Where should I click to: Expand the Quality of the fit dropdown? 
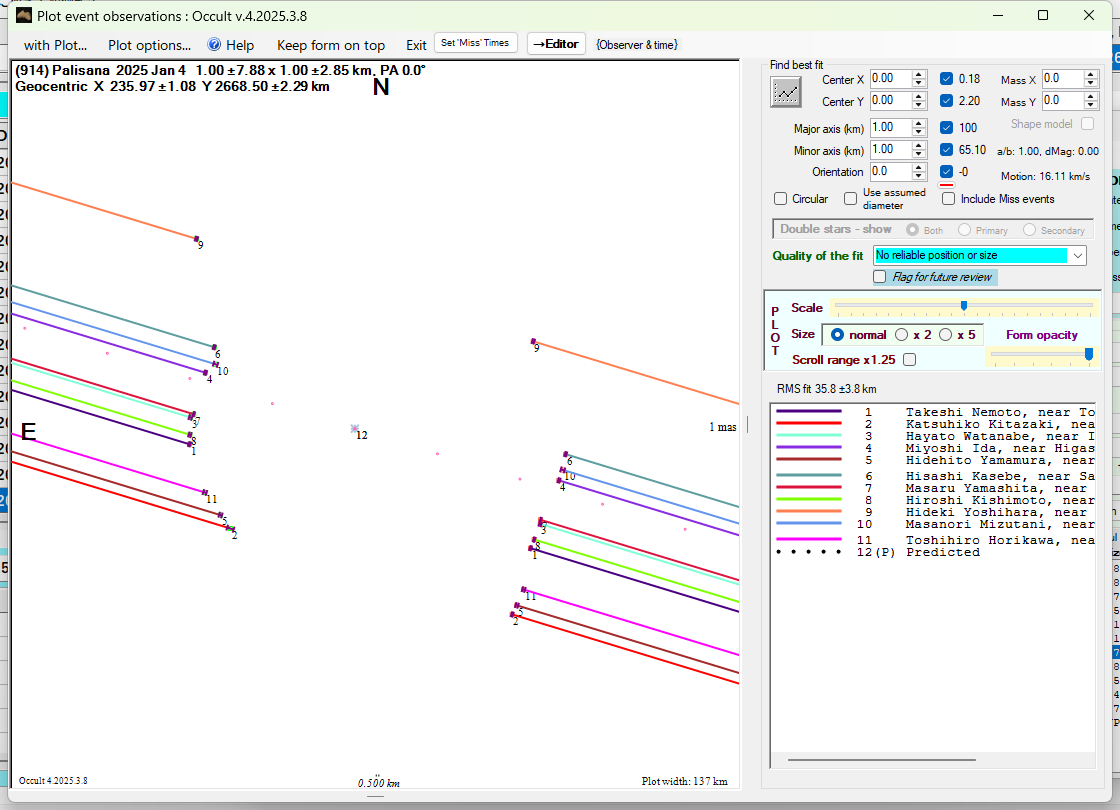pos(1077,256)
